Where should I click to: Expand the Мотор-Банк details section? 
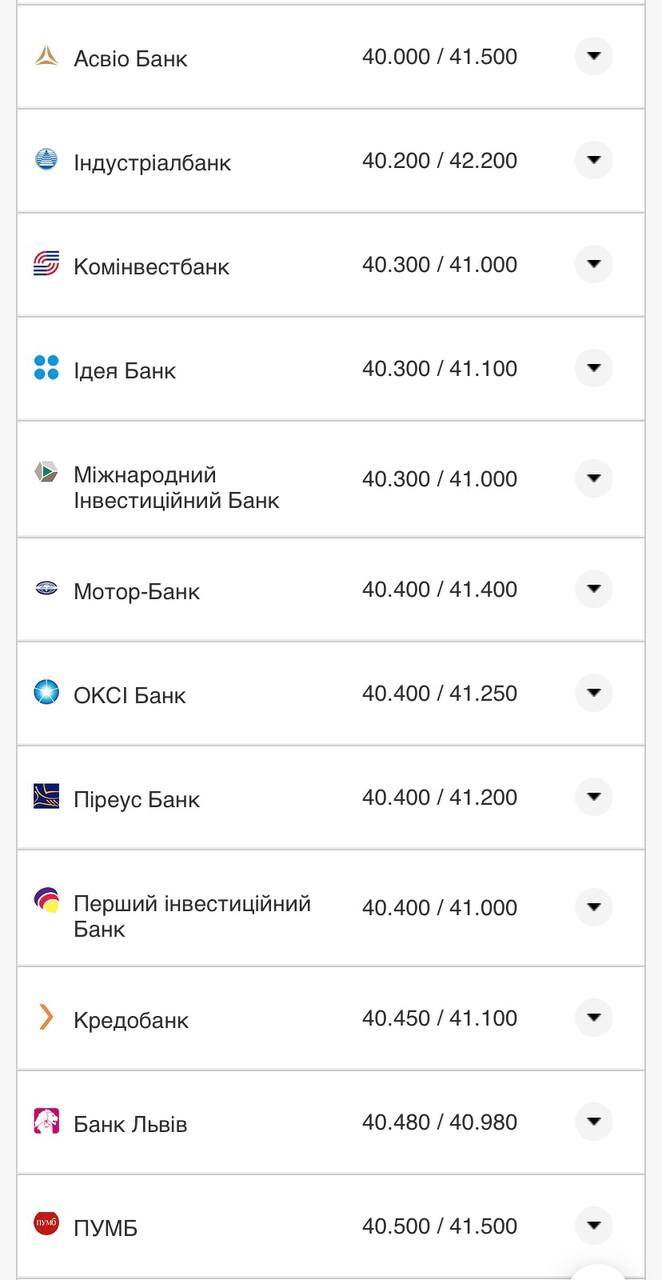pyautogui.click(x=594, y=589)
